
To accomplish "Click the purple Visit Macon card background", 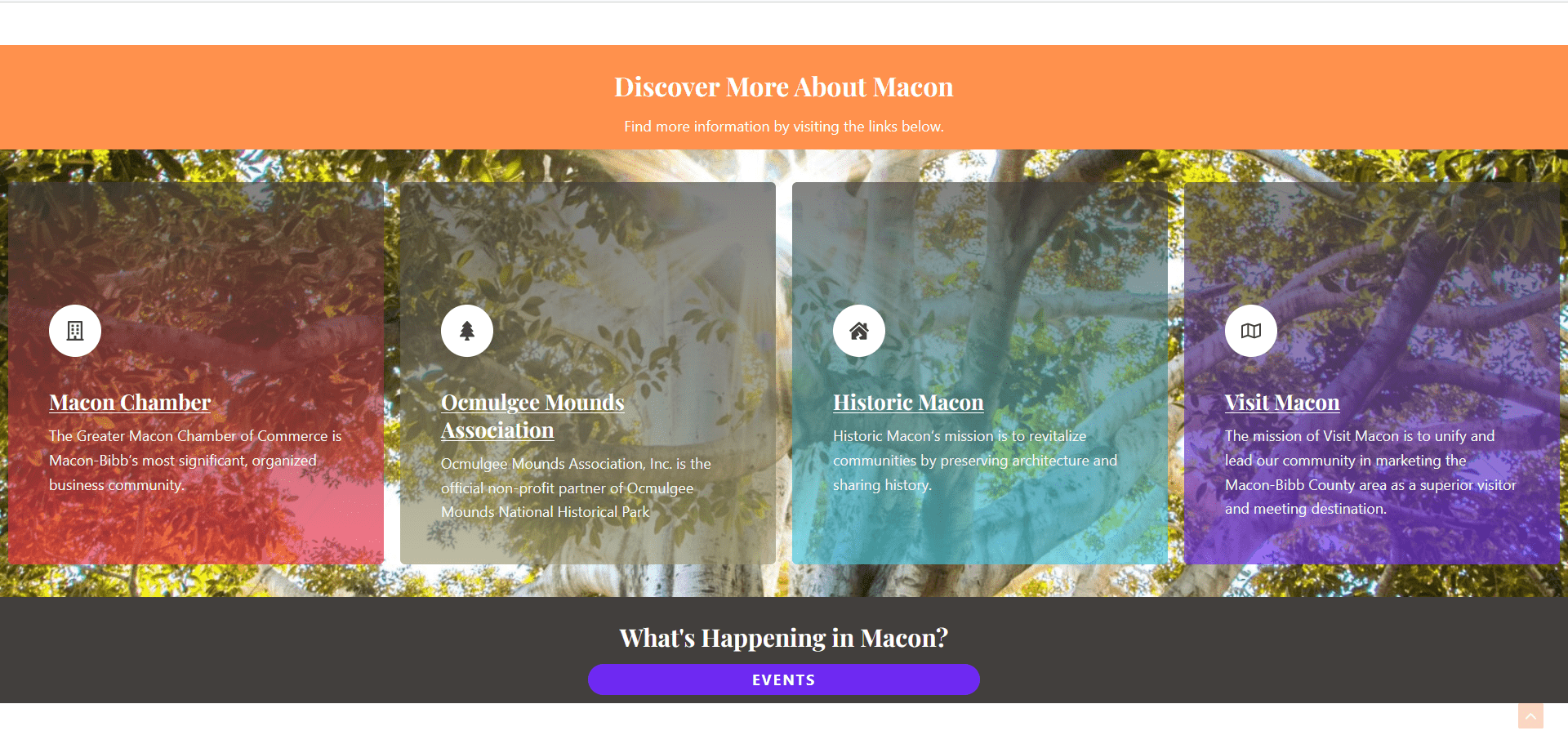I will (x=1372, y=245).
